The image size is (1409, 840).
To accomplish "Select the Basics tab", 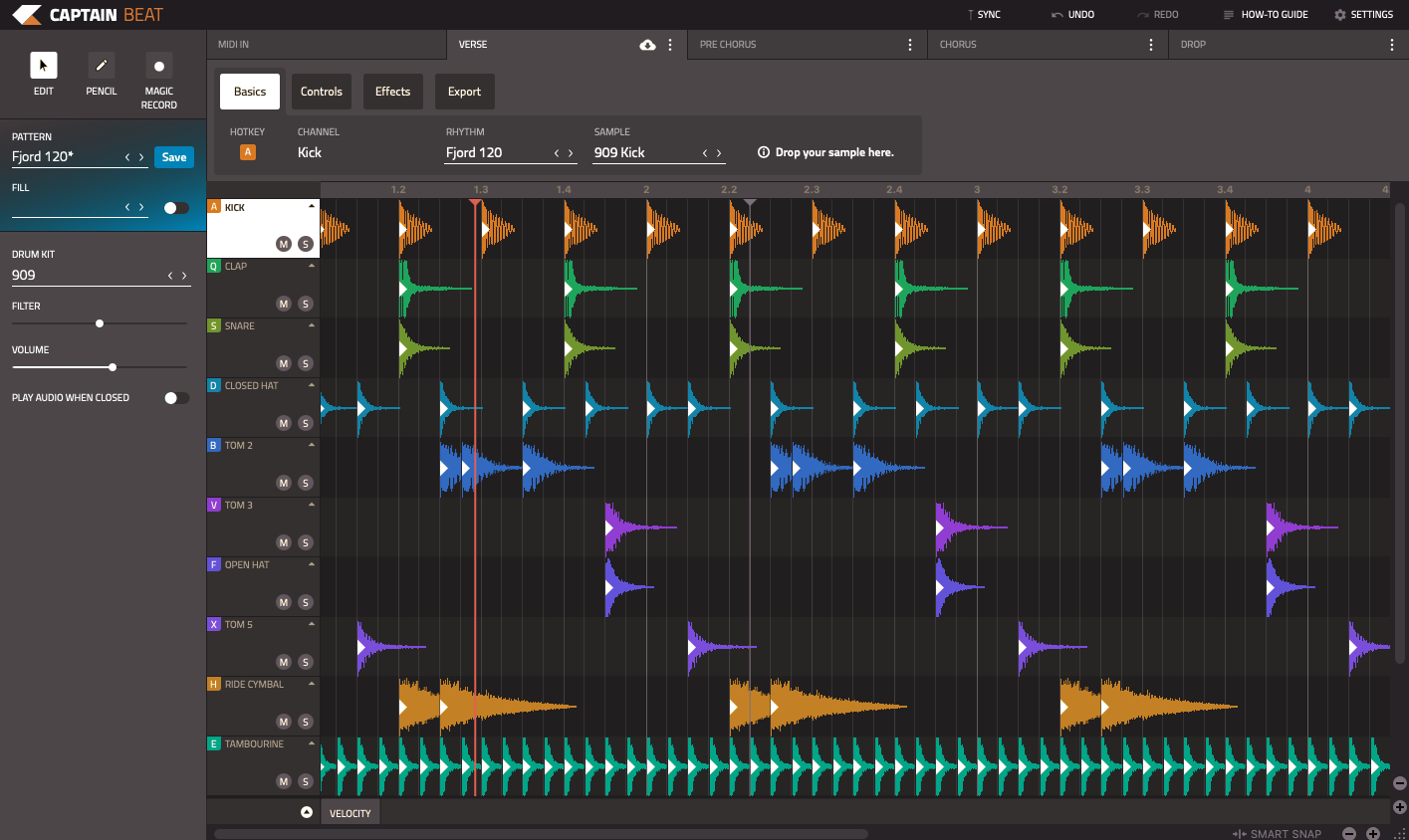I will (250, 92).
